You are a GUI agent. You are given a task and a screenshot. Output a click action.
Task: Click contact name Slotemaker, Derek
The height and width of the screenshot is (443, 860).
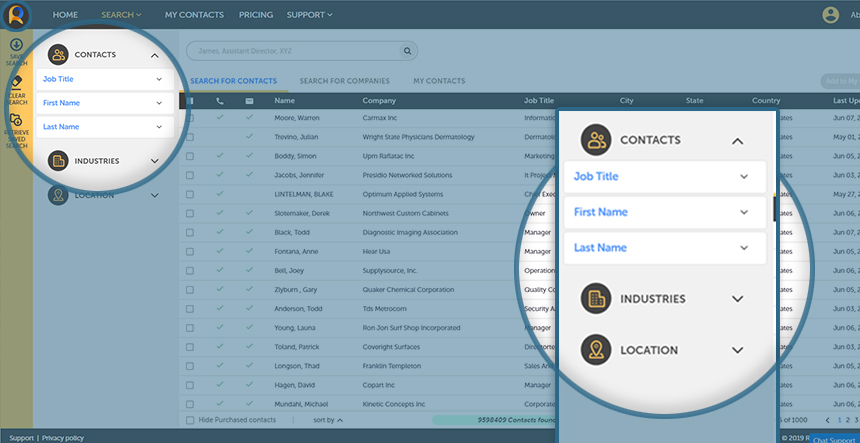(302, 213)
